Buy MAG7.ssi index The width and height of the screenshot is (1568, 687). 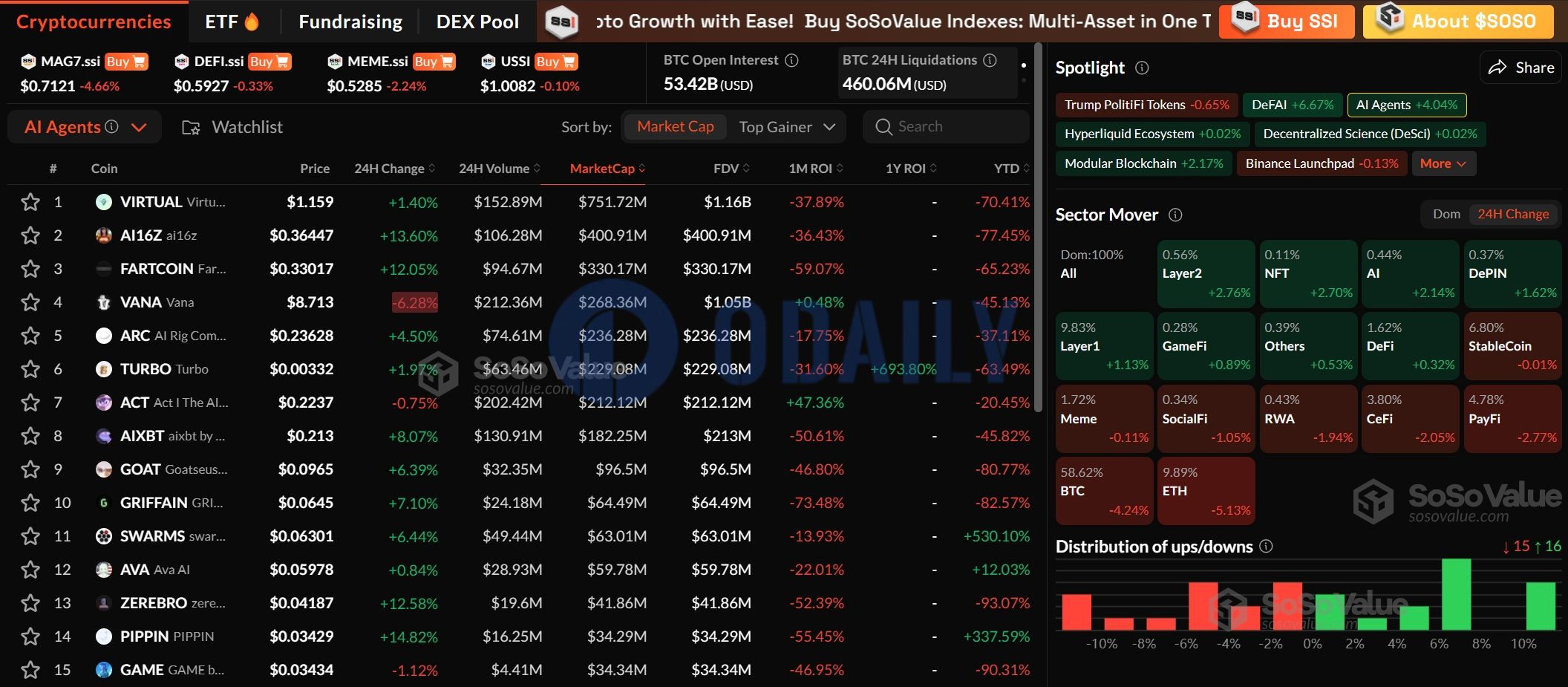pyautogui.click(x=126, y=62)
